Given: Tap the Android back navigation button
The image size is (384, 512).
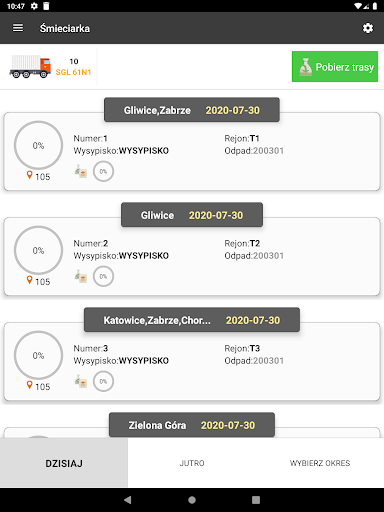Looking at the screenshot, I should [x=128, y=500].
